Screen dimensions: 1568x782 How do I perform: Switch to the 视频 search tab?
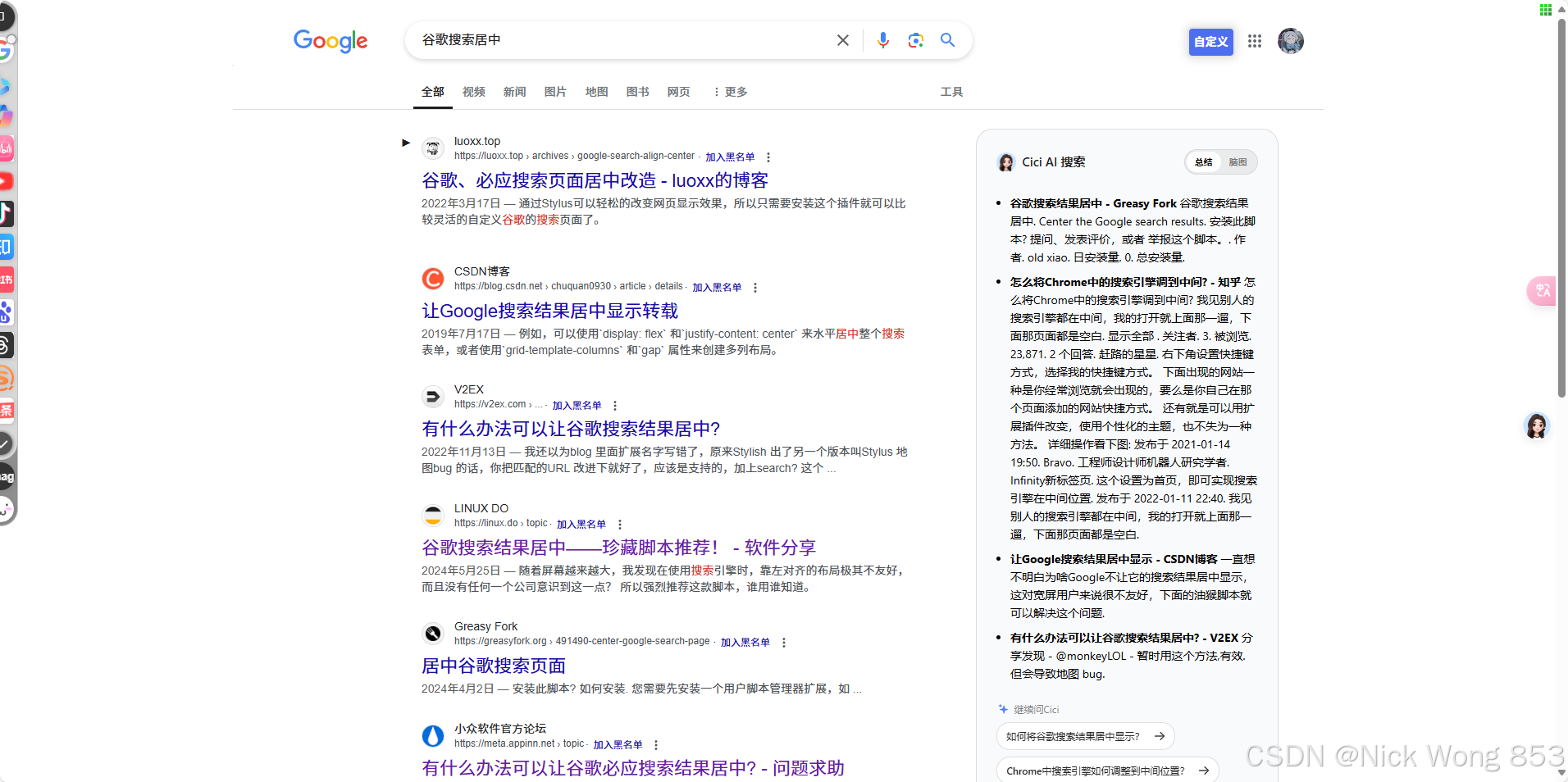(473, 92)
